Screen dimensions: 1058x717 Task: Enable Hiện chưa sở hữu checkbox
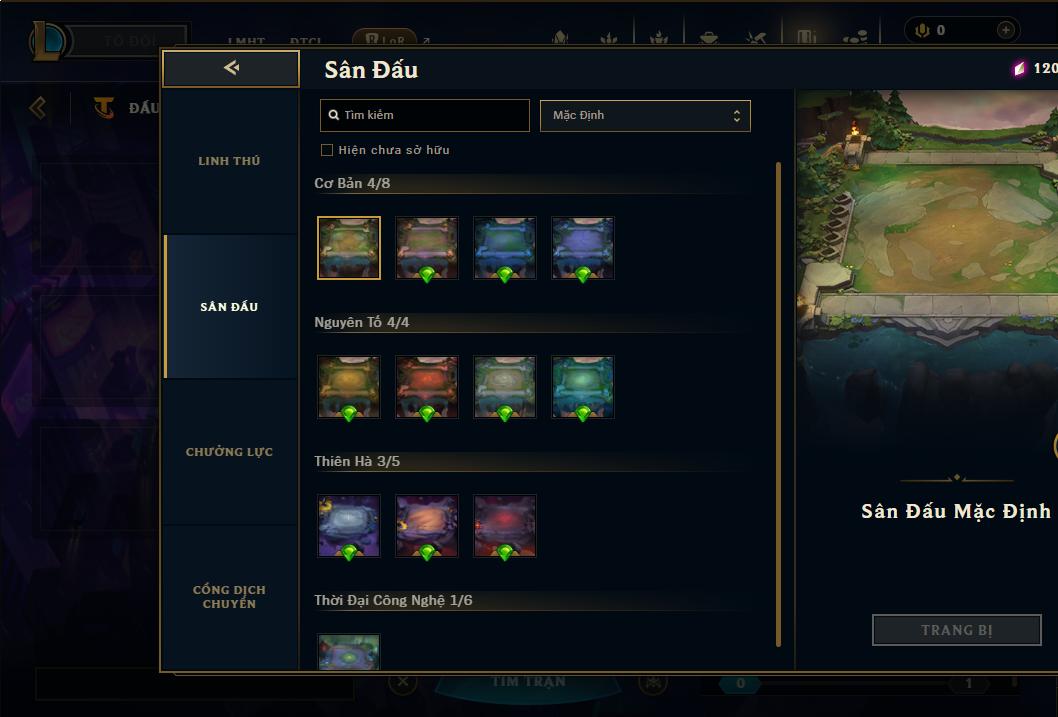click(x=327, y=150)
